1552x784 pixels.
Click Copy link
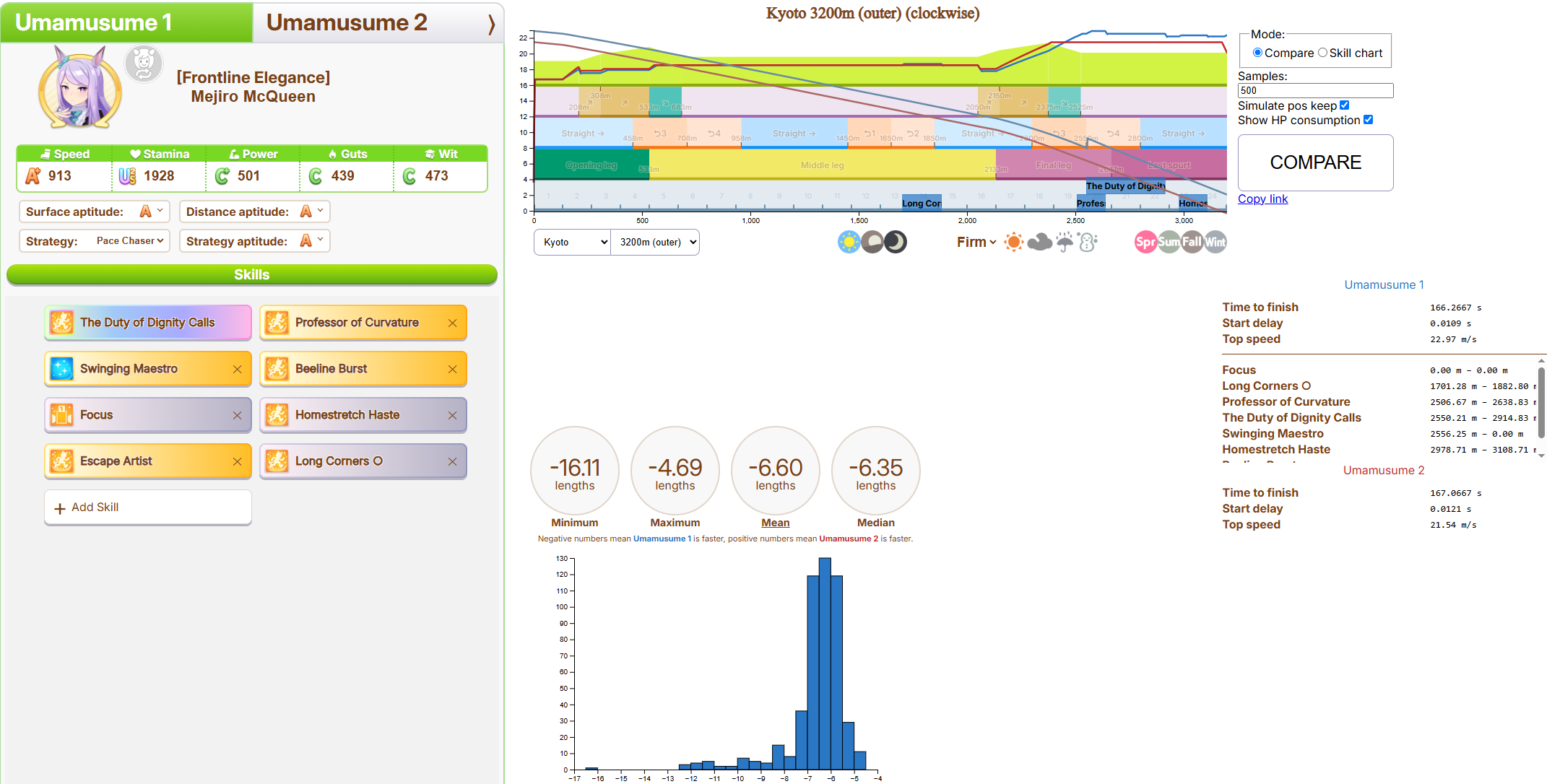[x=1262, y=199]
